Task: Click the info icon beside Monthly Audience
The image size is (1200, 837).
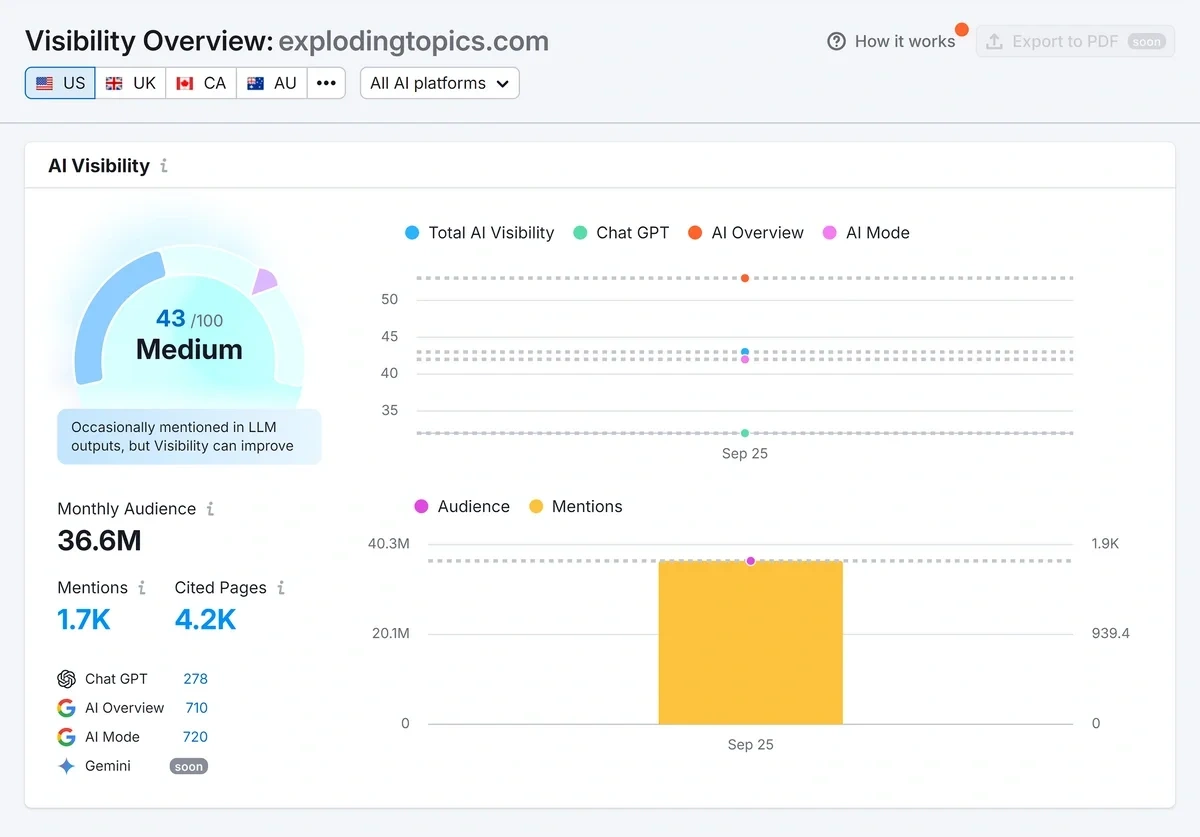Action: 211,509
